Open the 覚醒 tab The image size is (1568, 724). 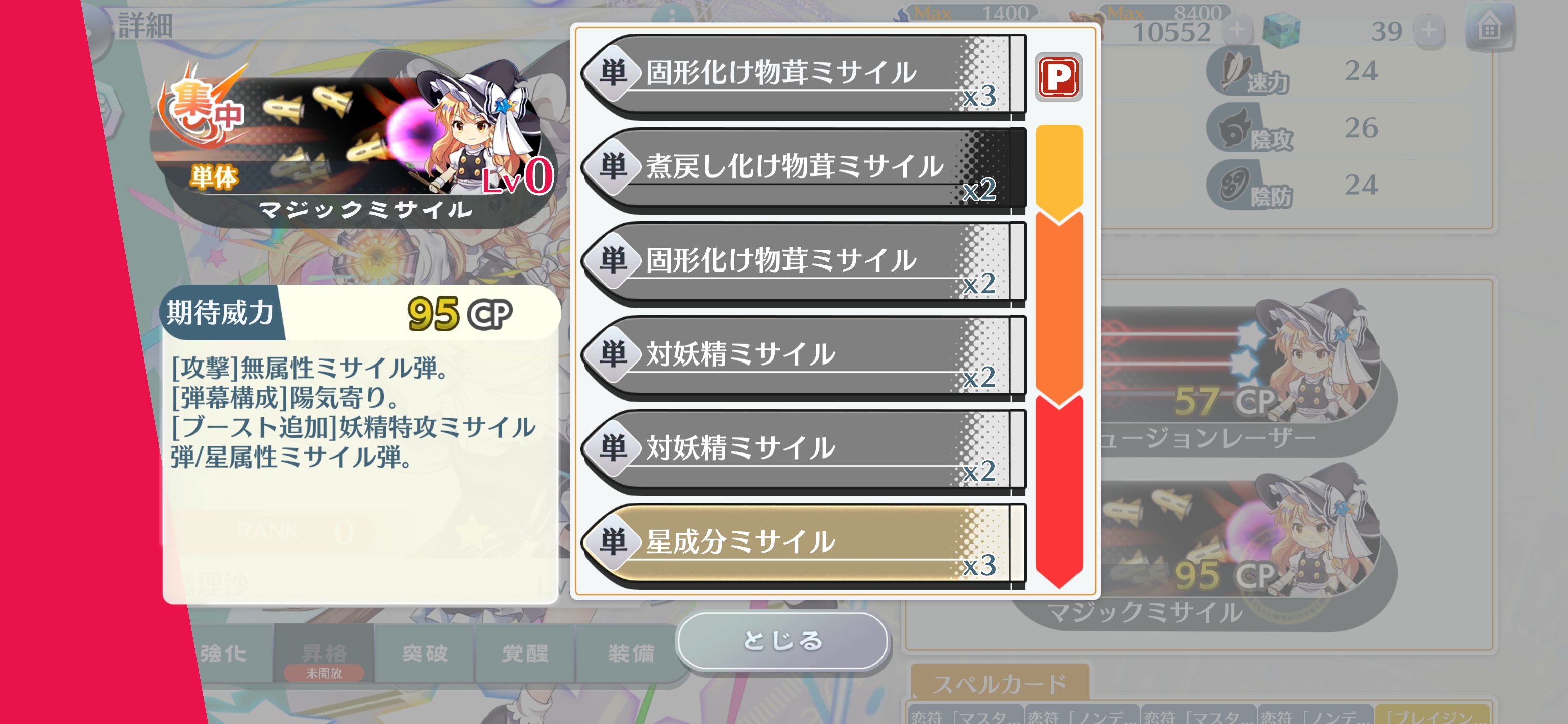[x=525, y=654]
